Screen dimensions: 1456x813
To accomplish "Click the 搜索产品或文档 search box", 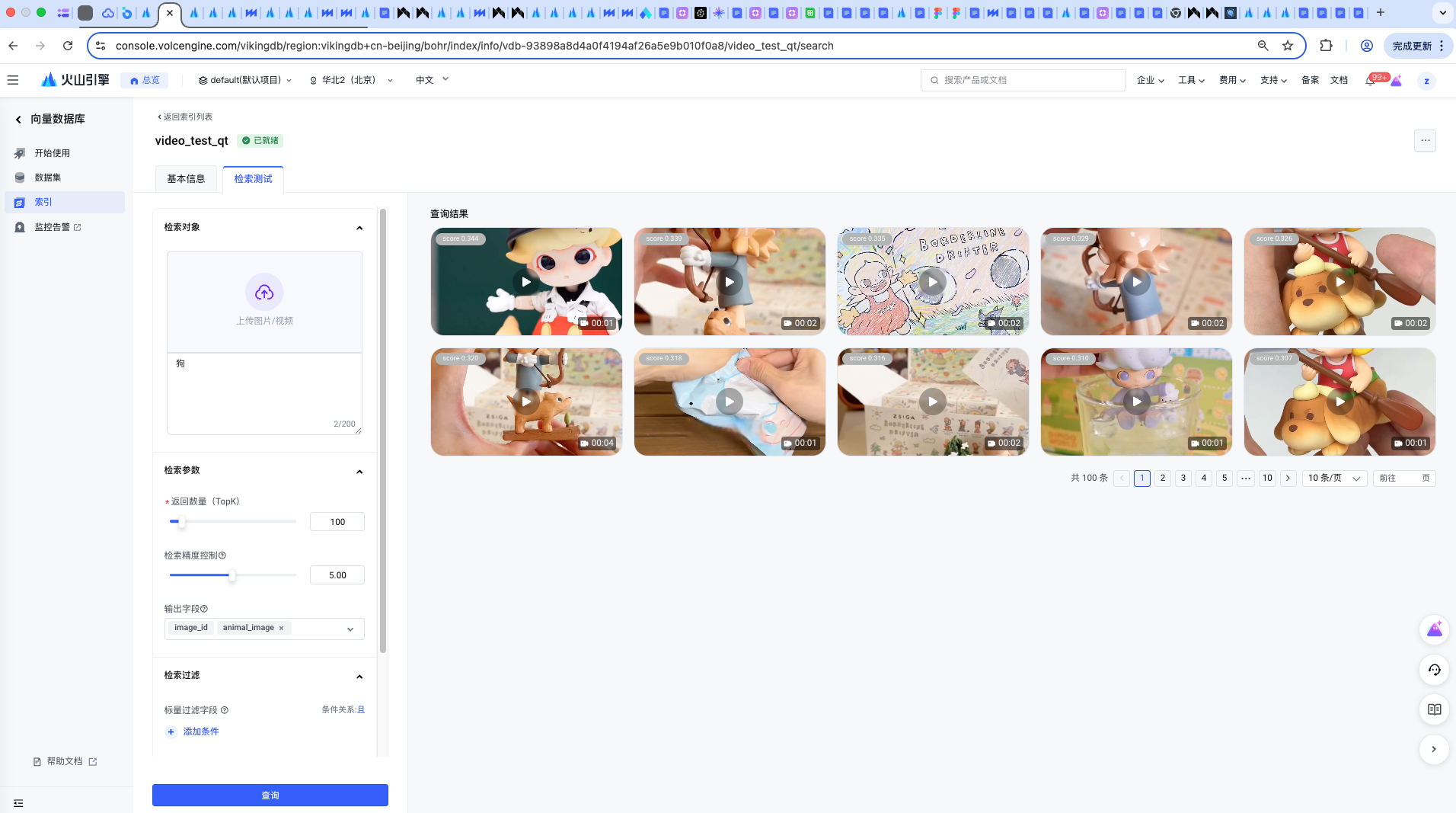I will click(1023, 80).
